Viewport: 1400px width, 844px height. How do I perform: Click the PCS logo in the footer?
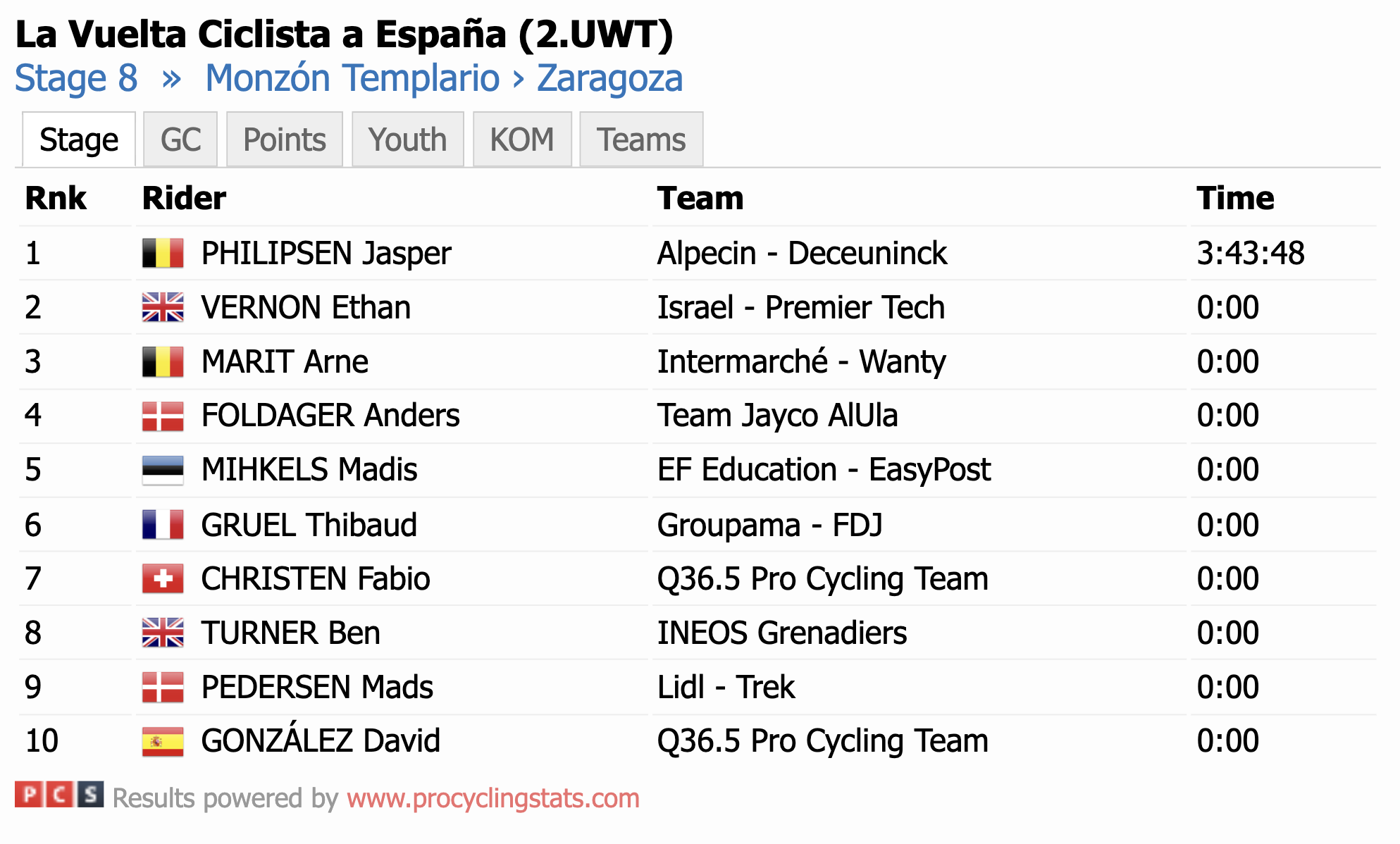[x=59, y=794]
